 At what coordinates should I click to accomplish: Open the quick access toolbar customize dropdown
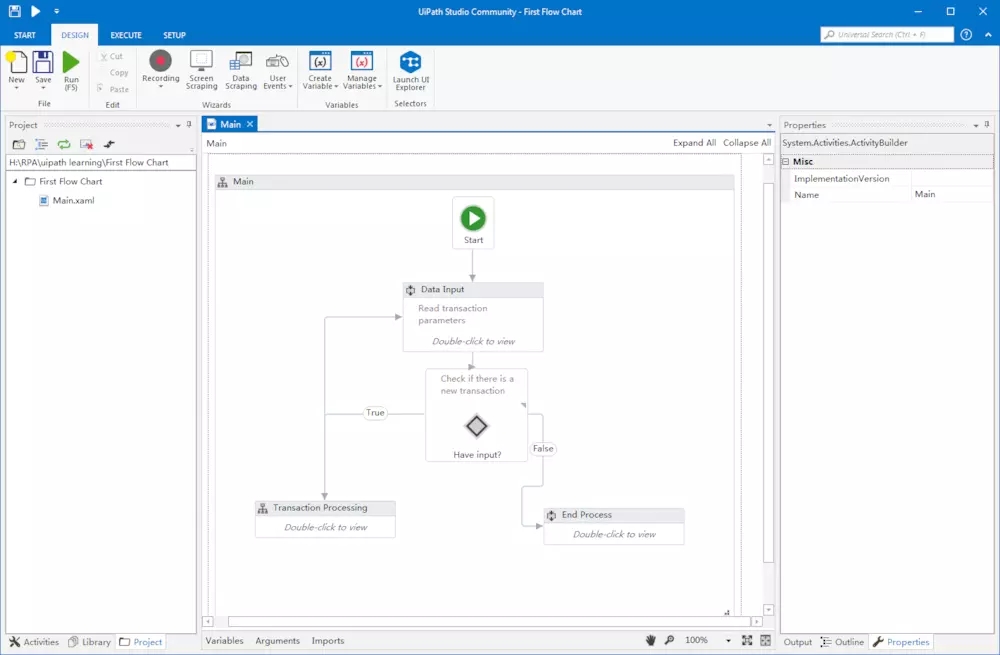point(56,11)
